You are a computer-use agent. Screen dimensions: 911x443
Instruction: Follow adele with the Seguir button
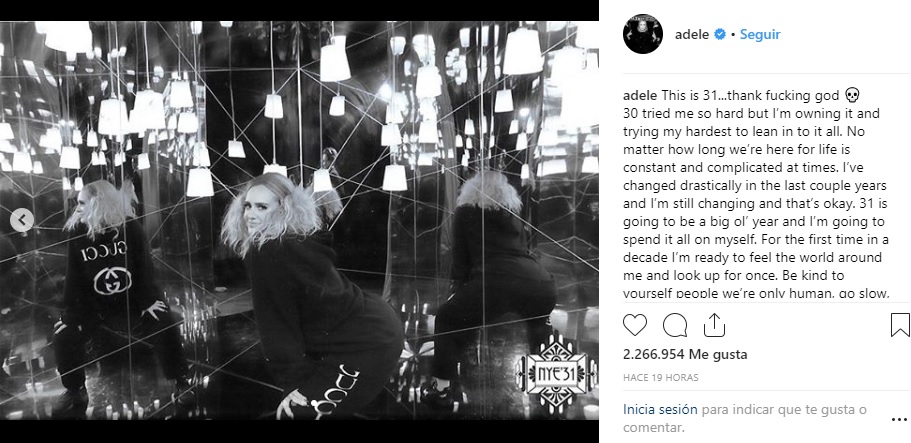(x=760, y=34)
